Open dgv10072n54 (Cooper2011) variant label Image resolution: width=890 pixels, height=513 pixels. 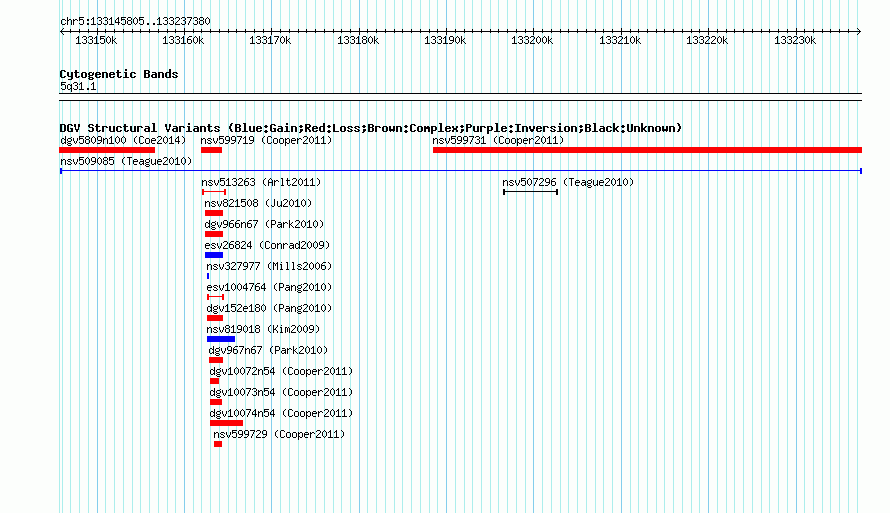coord(281,371)
